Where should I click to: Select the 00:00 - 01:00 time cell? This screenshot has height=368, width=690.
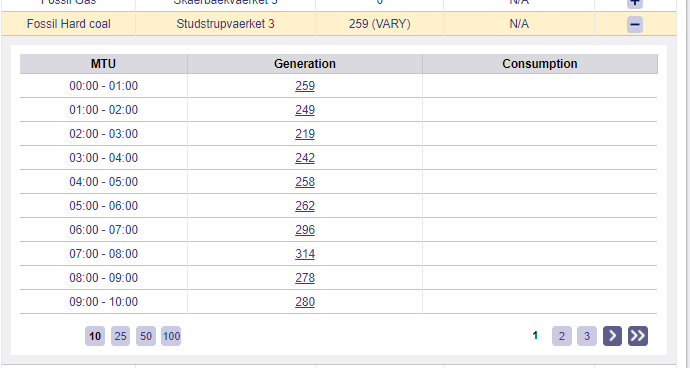[x=103, y=86]
